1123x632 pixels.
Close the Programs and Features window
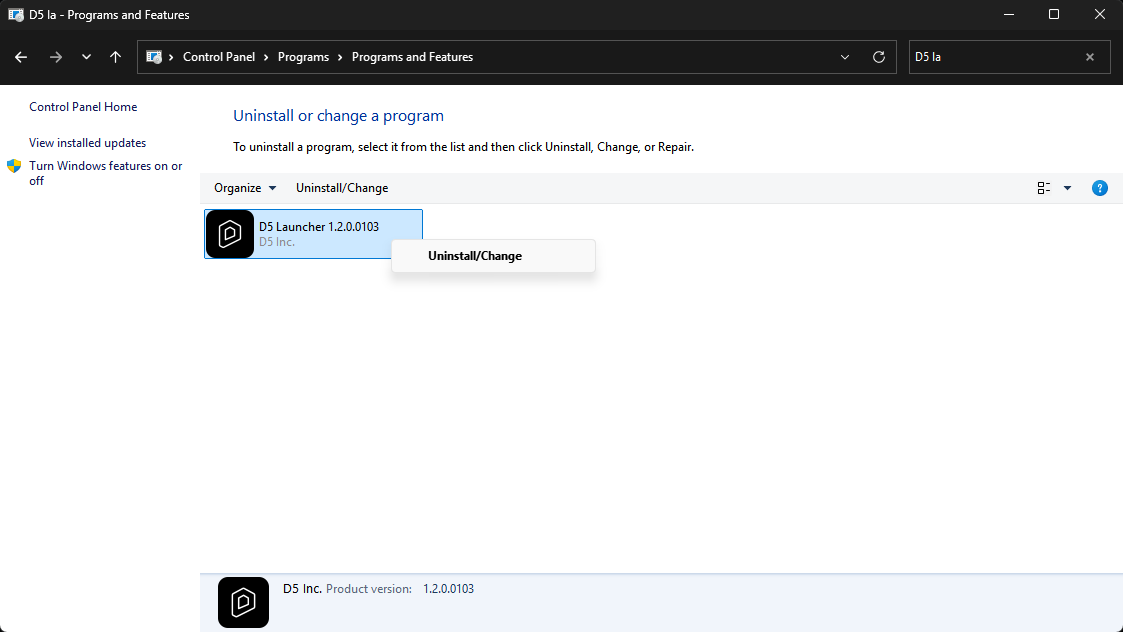[1099, 14]
